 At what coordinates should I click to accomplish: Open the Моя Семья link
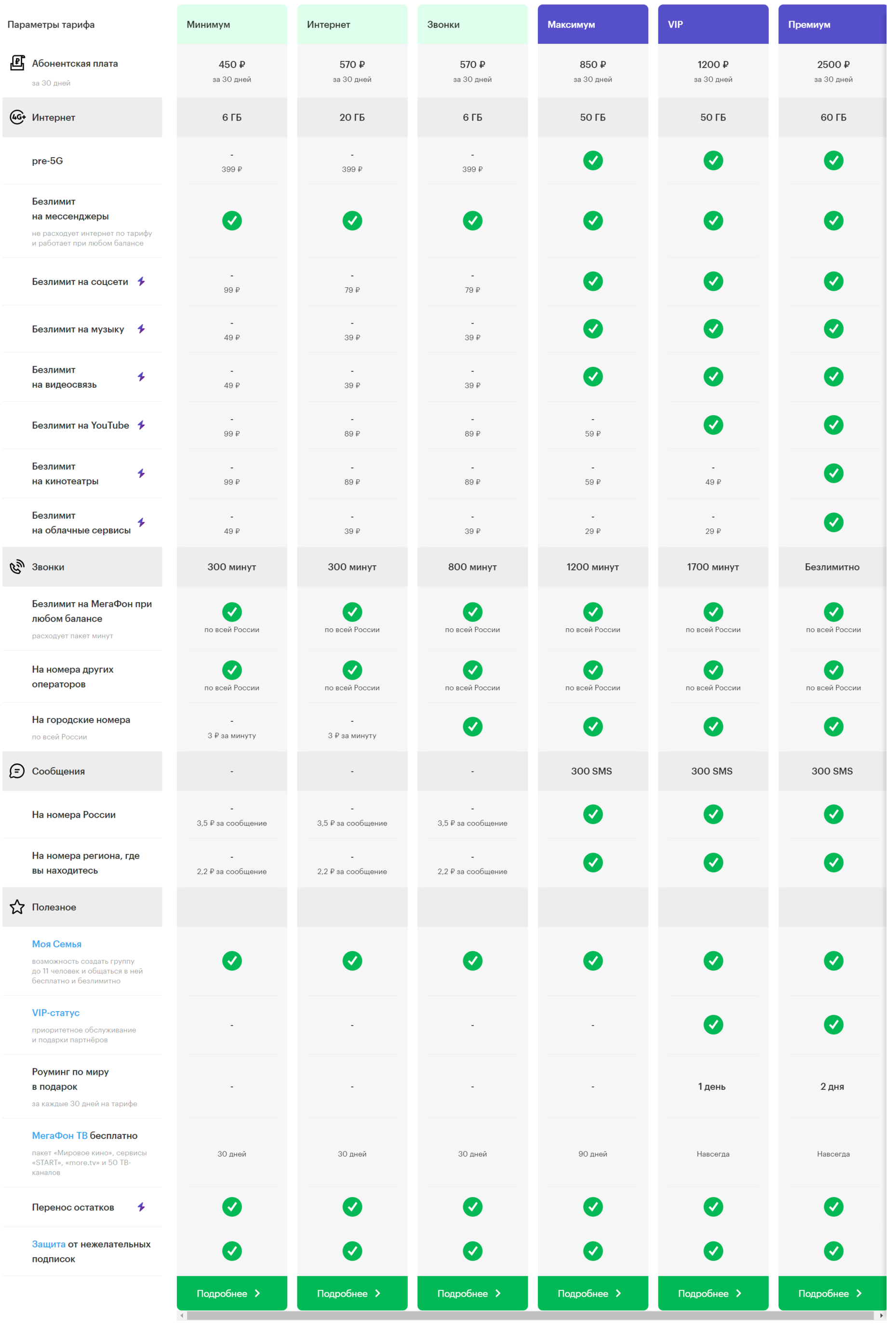56,944
